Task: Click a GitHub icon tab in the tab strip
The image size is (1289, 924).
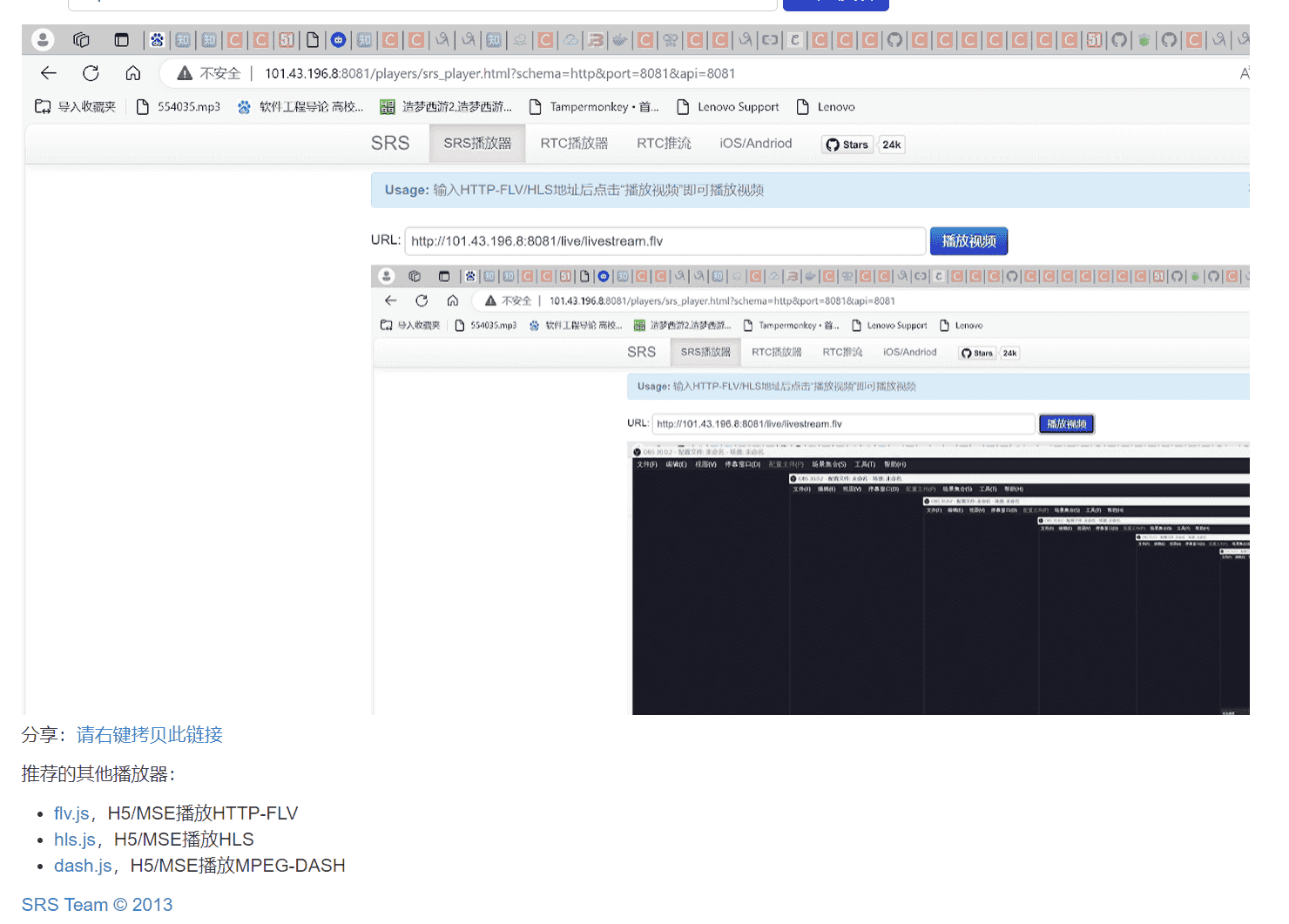Action: (894, 39)
